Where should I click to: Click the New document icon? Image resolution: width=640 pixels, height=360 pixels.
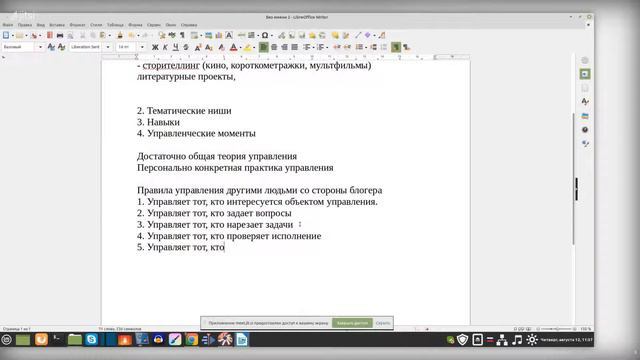click(x=6, y=36)
